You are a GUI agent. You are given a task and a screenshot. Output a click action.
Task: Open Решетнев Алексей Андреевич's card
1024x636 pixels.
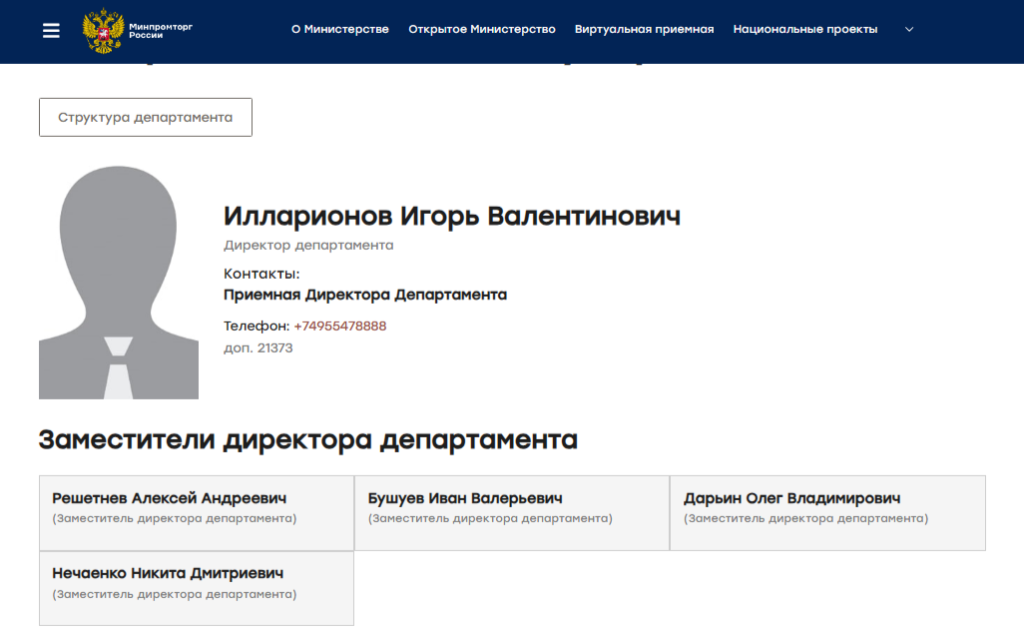[197, 513]
